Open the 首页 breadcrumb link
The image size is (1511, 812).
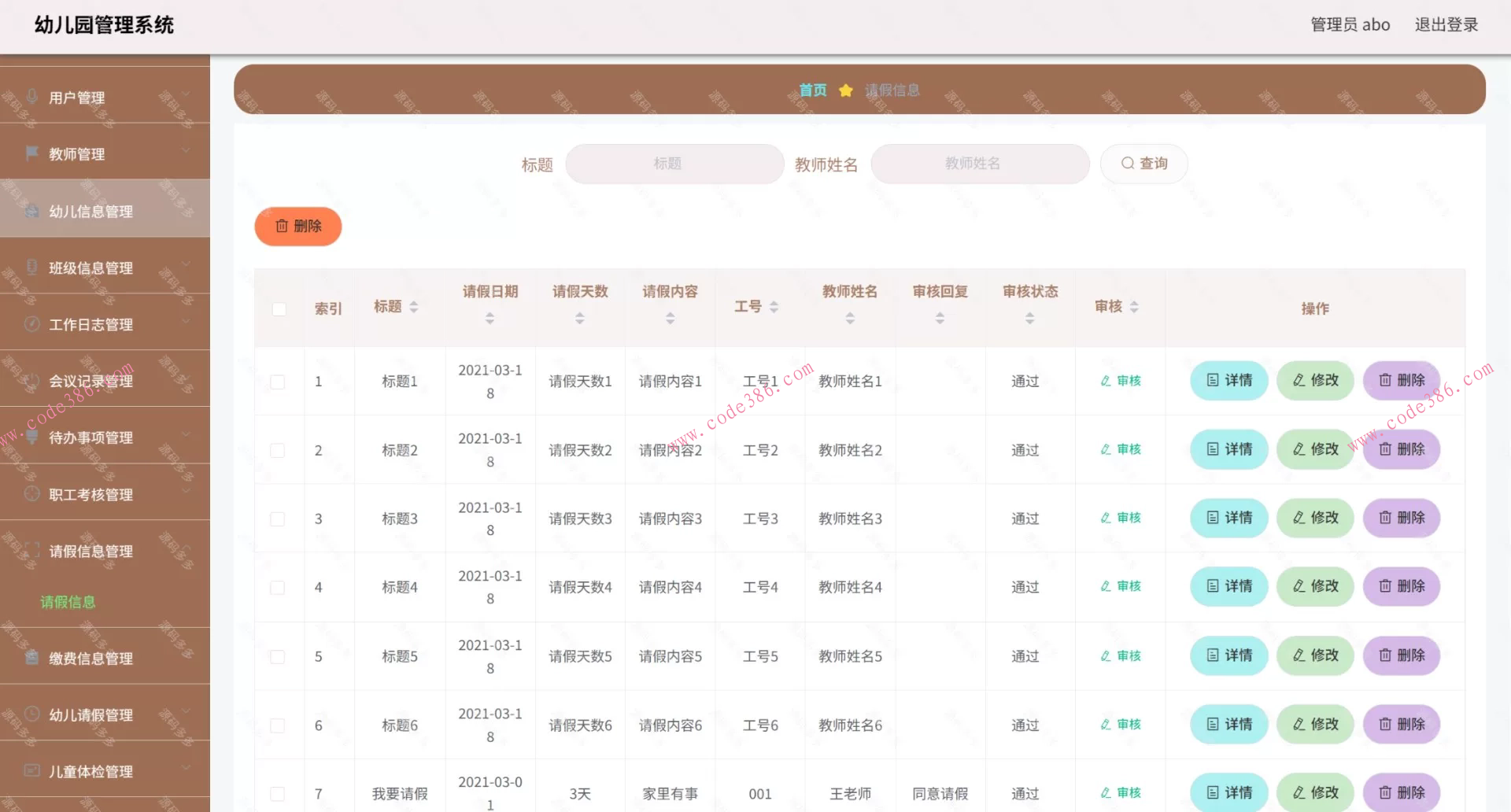coord(812,90)
